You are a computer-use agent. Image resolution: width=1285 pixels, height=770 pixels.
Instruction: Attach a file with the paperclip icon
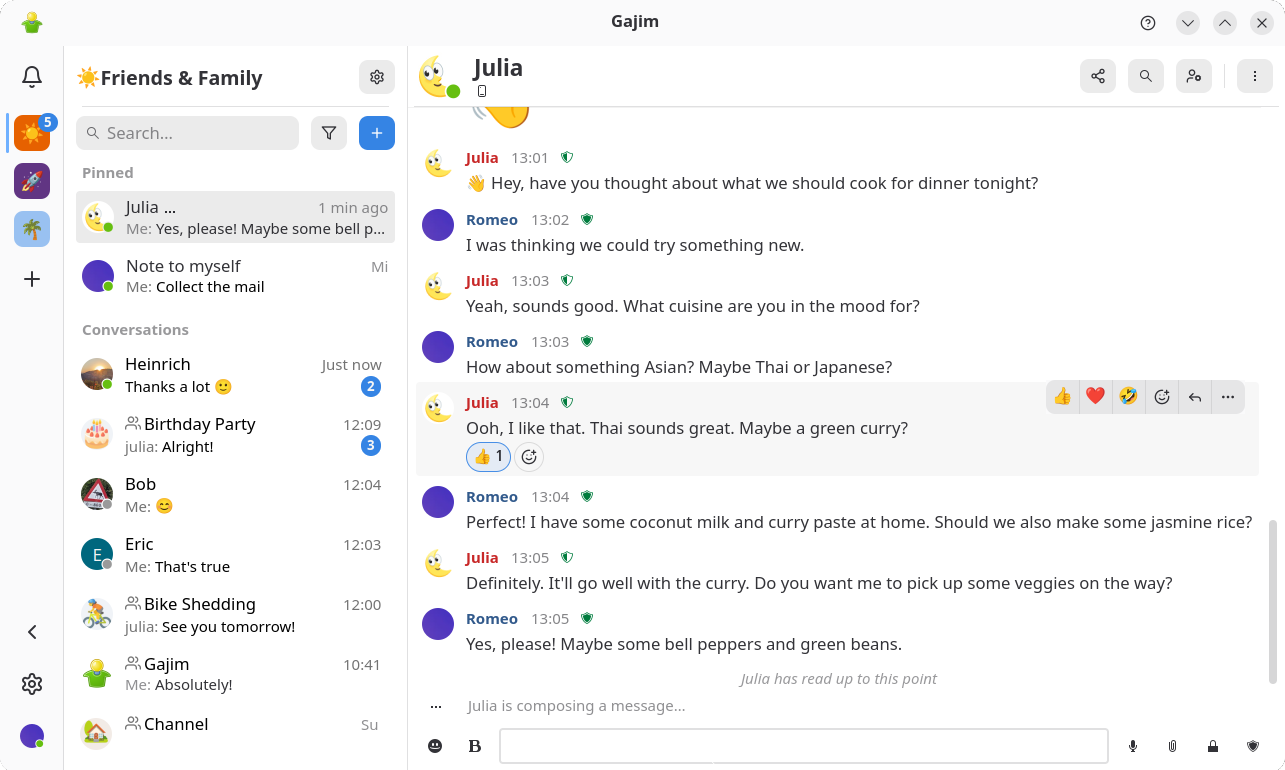click(1173, 746)
